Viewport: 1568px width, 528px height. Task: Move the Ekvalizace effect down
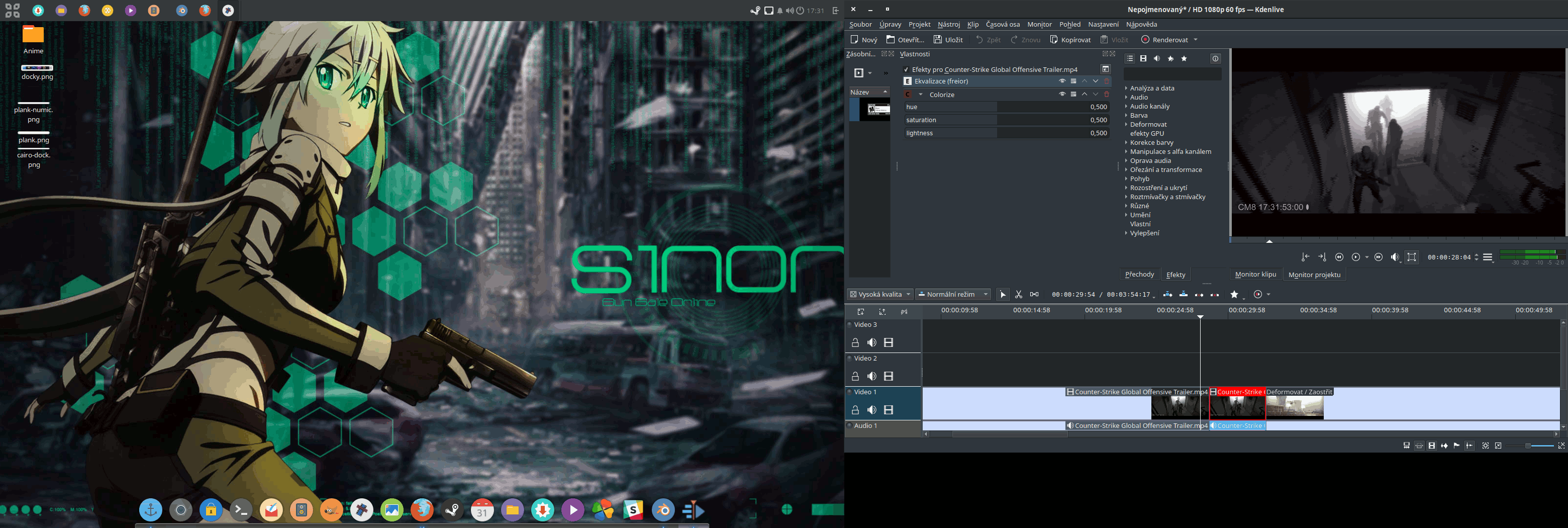[x=1096, y=81]
